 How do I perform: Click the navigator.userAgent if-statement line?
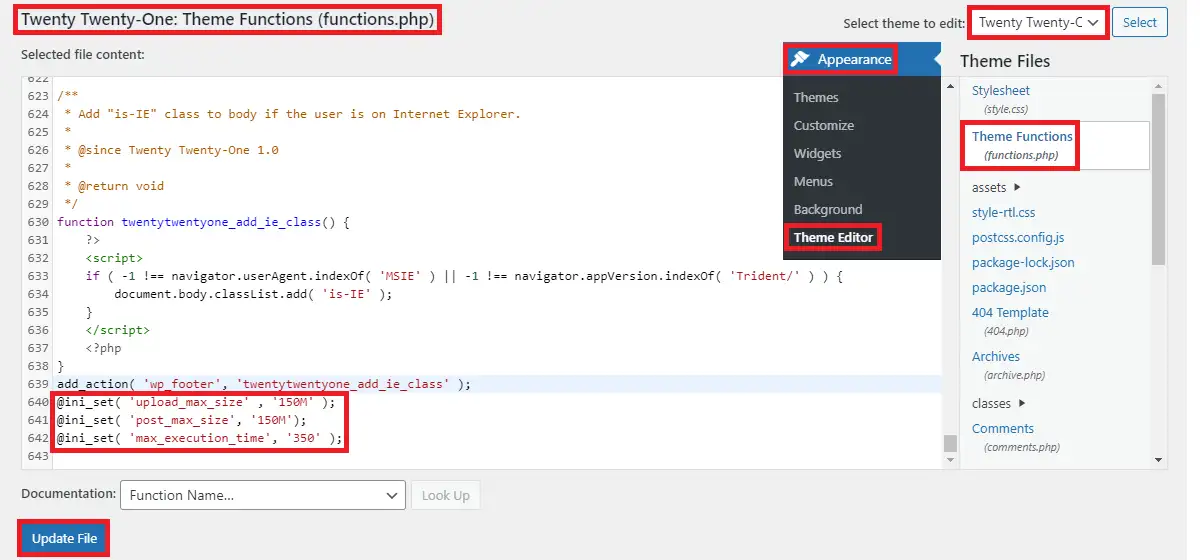[x=464, y=276]
